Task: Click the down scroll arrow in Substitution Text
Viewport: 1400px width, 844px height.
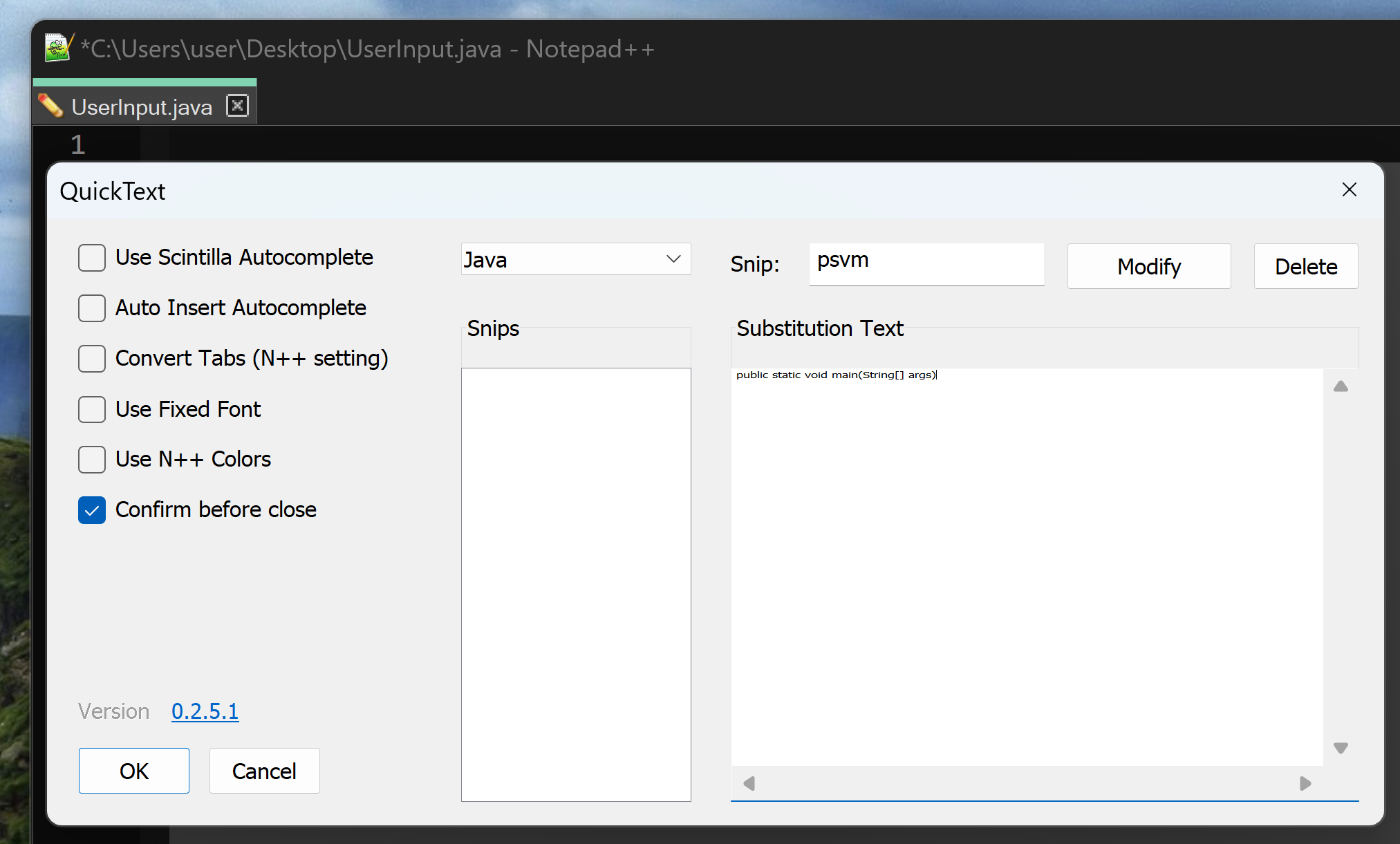Action: click(x=1340, y=747)
